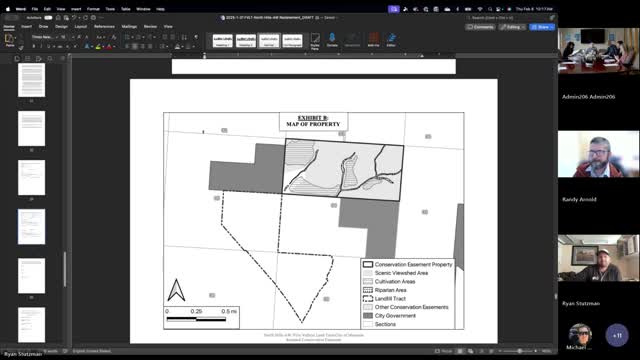Open the line spacing dropdown

coord(163,47)
